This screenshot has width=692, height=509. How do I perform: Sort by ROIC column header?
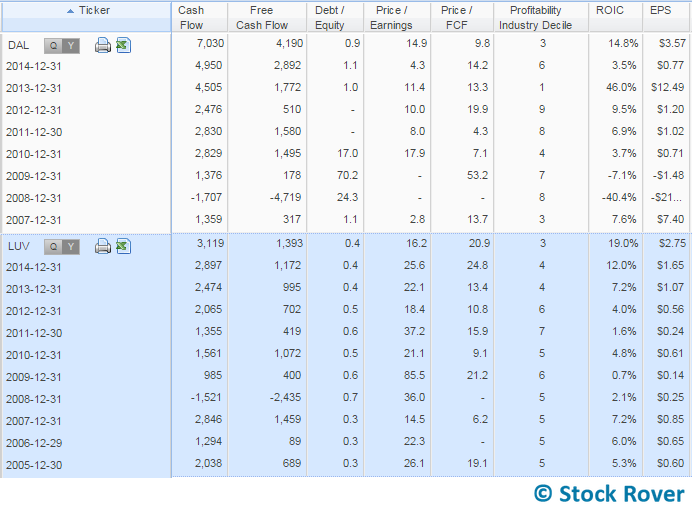[x=615, y=17]
